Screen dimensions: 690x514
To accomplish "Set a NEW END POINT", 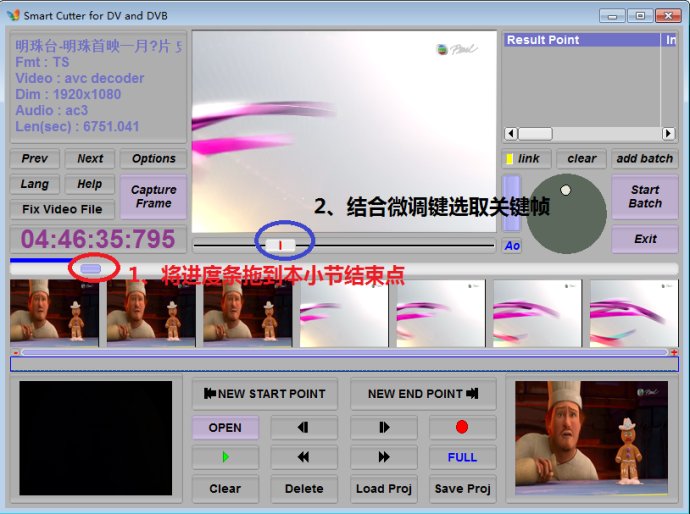I will [423, 394].
